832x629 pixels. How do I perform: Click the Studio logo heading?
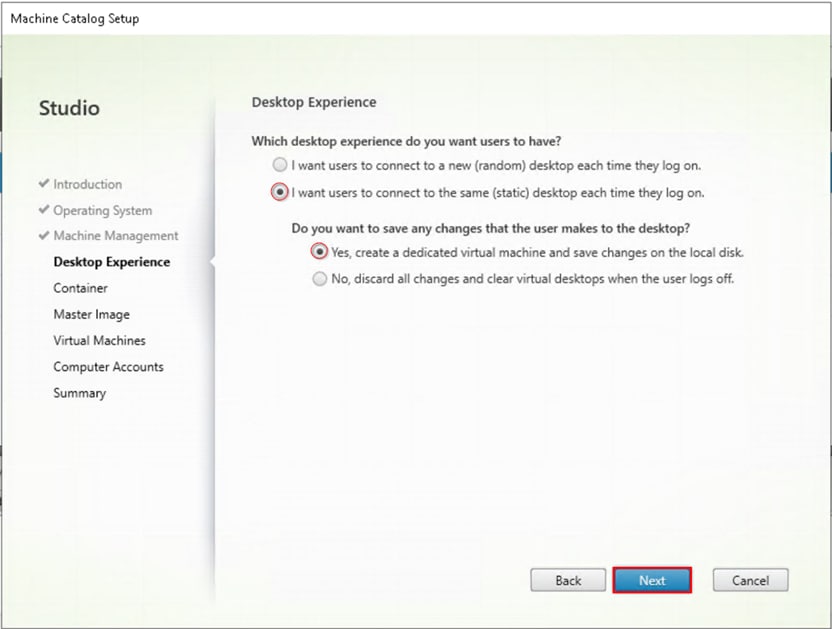[68, 108]
